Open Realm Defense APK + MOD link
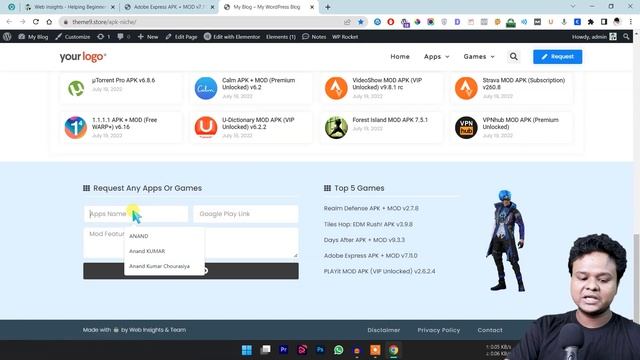 [x=371, y=208]
